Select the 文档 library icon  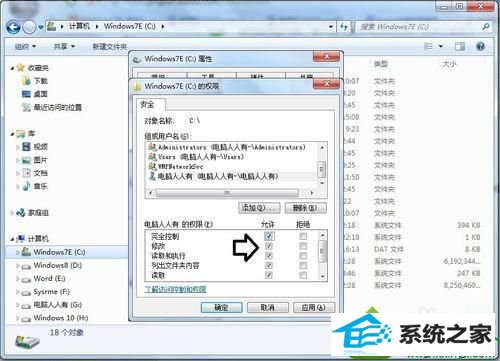pyautogui.click(x=26, y=173)
